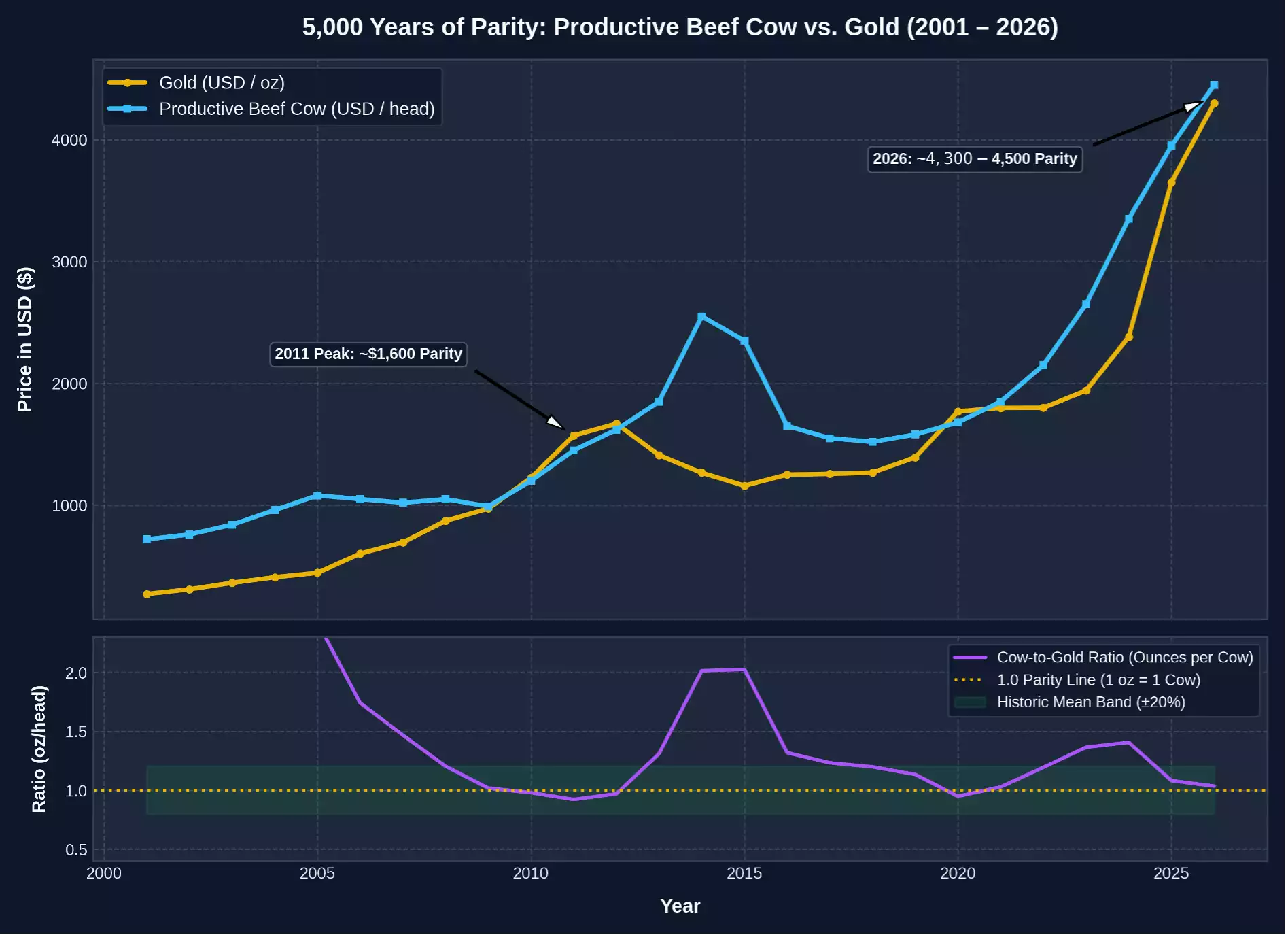1288x935 pixels.
Task: Click the blue Beef Cow marker at 2005
Action: [317, 496]
